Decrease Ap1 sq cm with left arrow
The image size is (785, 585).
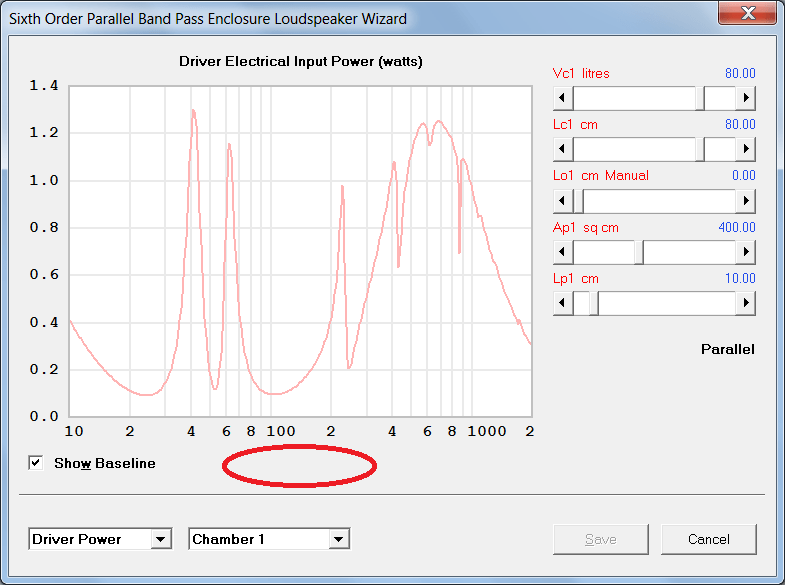pos(563,252)
